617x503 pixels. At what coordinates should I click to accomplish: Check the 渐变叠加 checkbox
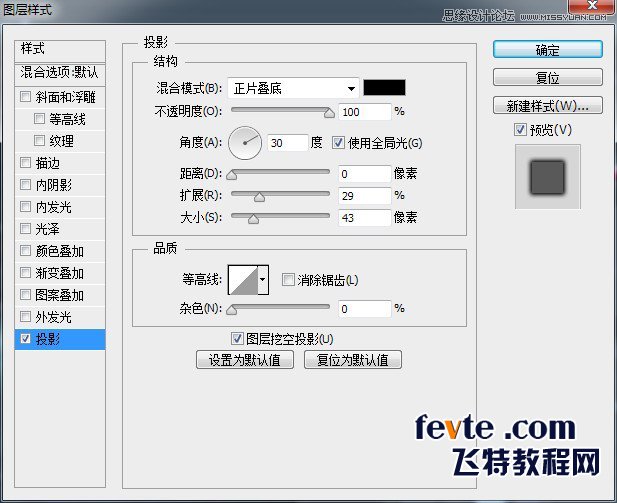coord(25,273)
